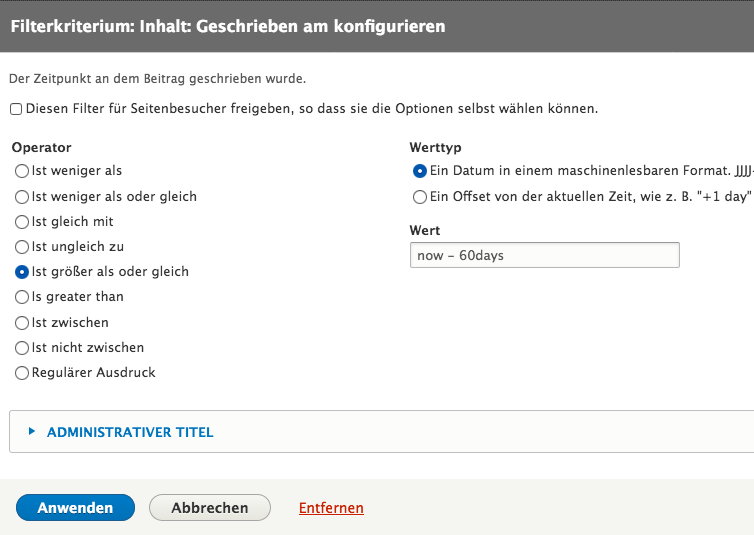
Task: Select the 'Ist weniger als' operator
Action: 22,171
